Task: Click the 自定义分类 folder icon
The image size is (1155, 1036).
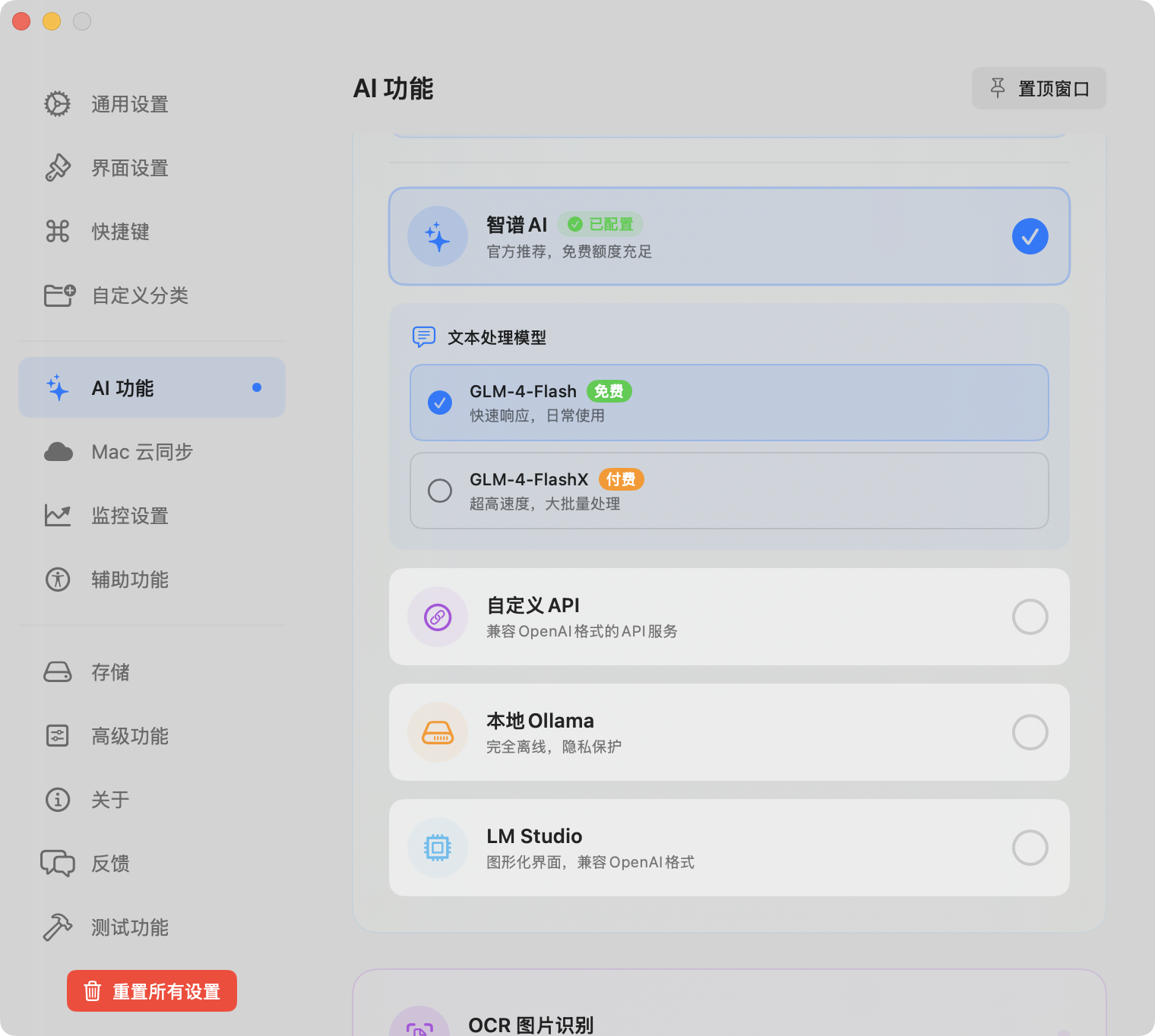Action: pos(57,295)
